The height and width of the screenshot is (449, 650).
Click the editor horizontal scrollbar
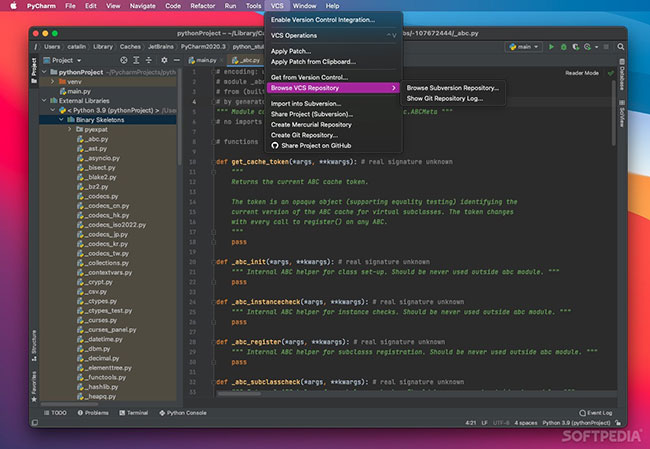239,393
